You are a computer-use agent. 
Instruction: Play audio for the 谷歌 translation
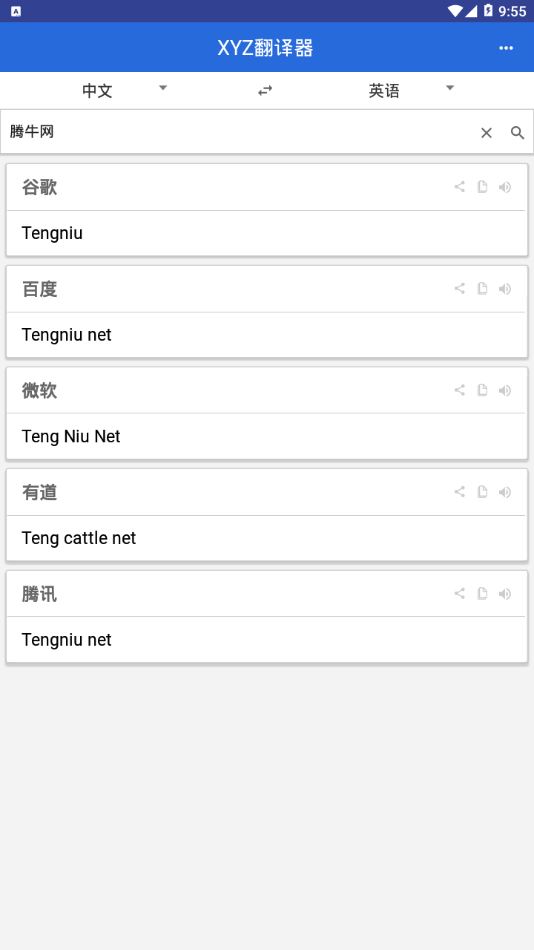point(505,187)
